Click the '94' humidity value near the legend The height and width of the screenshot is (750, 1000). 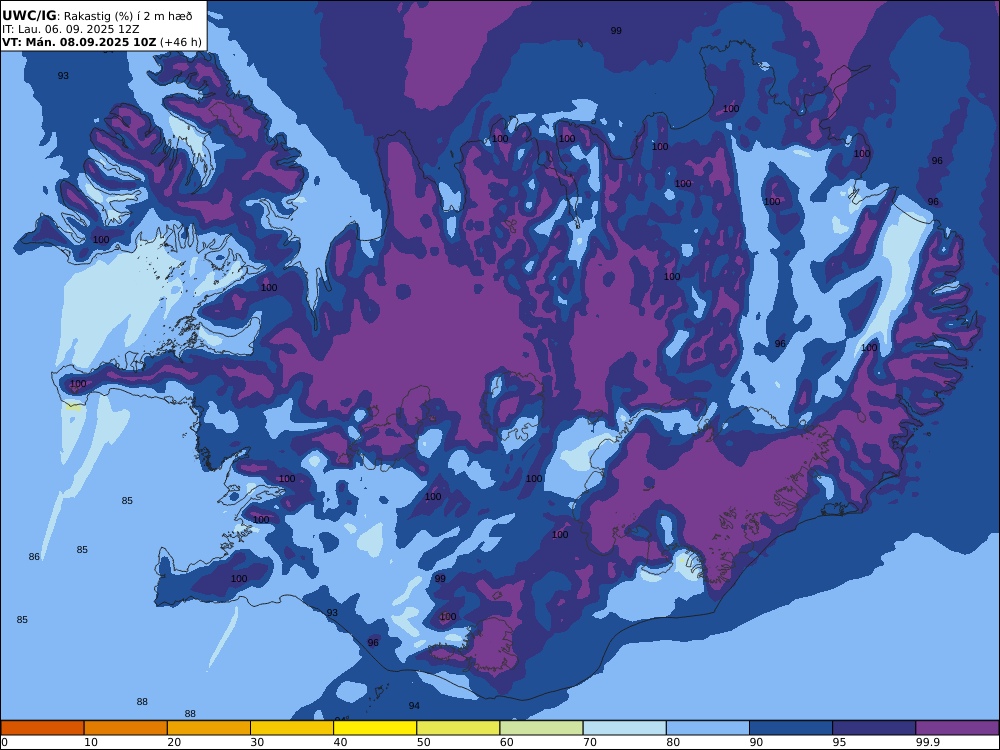click(x=414, y=705)
